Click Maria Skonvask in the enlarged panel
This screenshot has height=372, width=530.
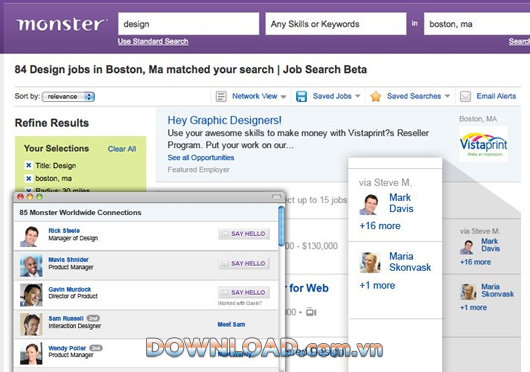pos(410,262)
